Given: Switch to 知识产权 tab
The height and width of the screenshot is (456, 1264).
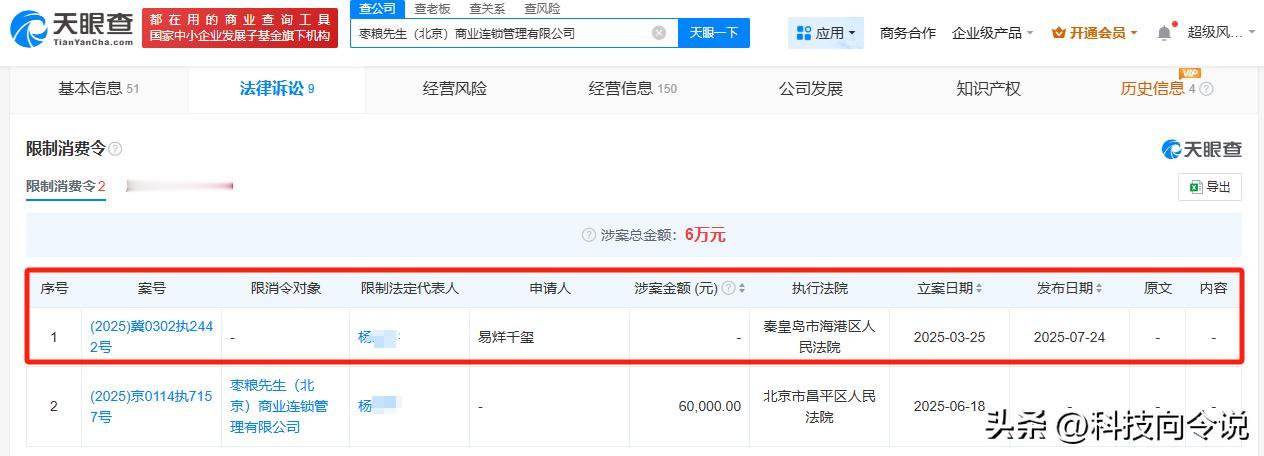Looking at the screenshot, I should 988,88.
